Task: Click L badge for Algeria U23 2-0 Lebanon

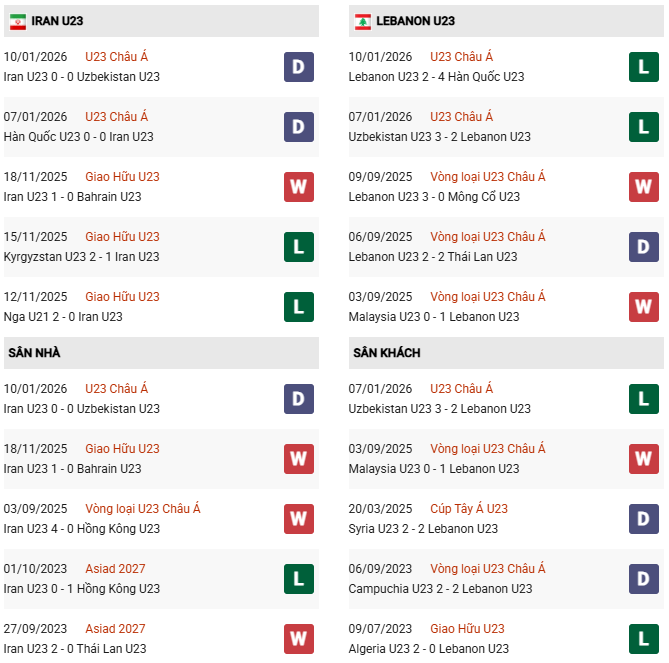Action: pyautogui.click(x=643, y=639)
